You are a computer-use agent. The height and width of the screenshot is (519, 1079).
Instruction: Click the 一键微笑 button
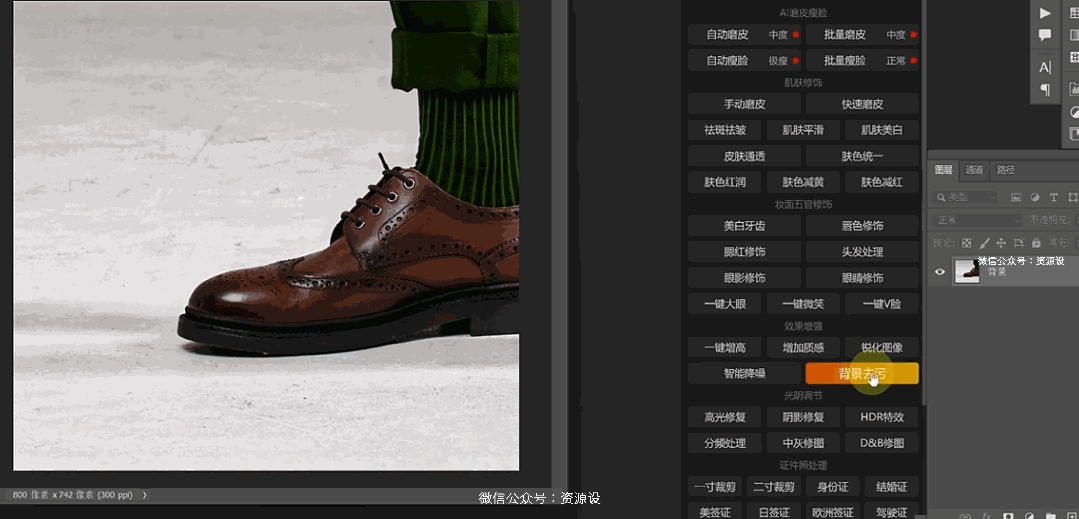pyautogui.click(x=803, y=304)
